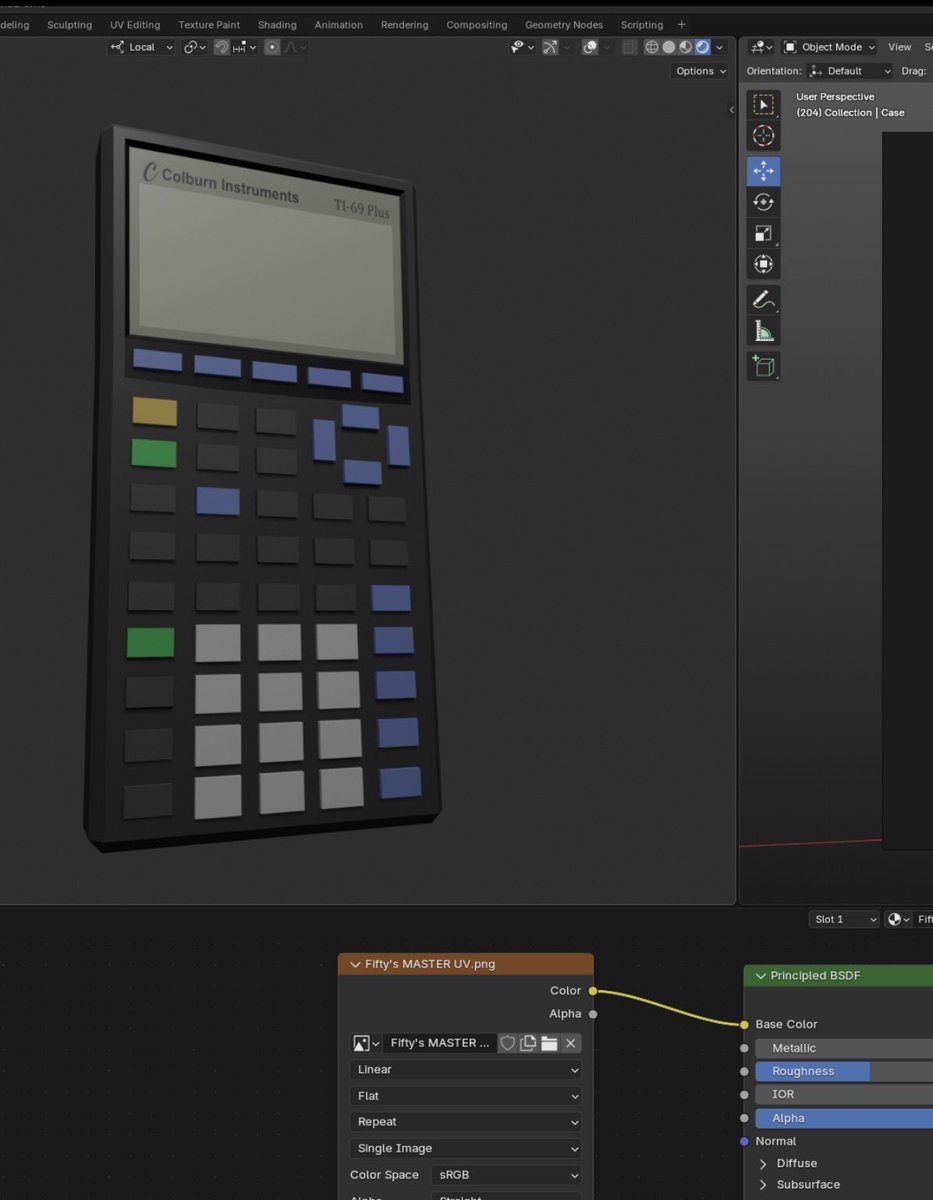Viewport: 933px width, 1200px height.
Task: Add a new workspace with plus icon
Action: [682, 24]
